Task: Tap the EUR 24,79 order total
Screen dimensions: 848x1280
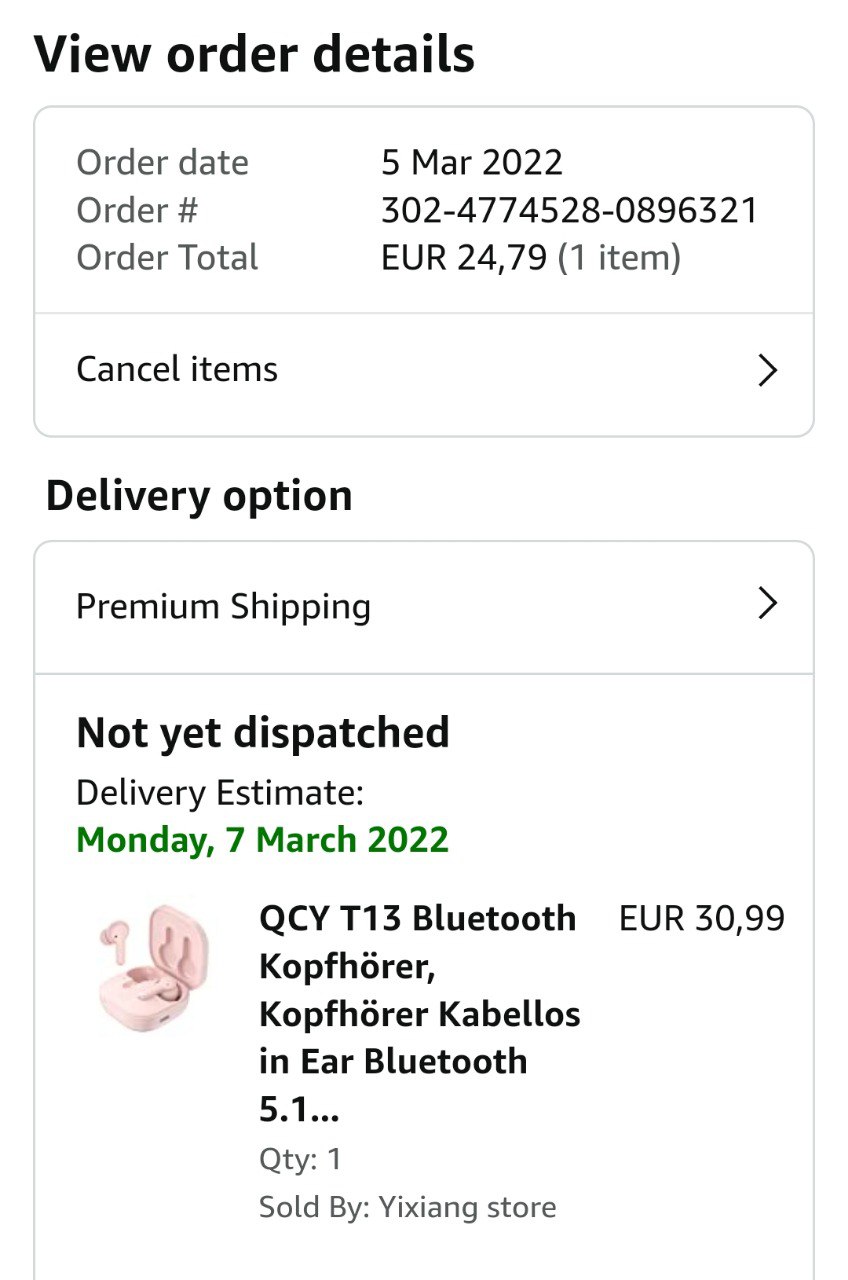Action: (x=464, y=258)
